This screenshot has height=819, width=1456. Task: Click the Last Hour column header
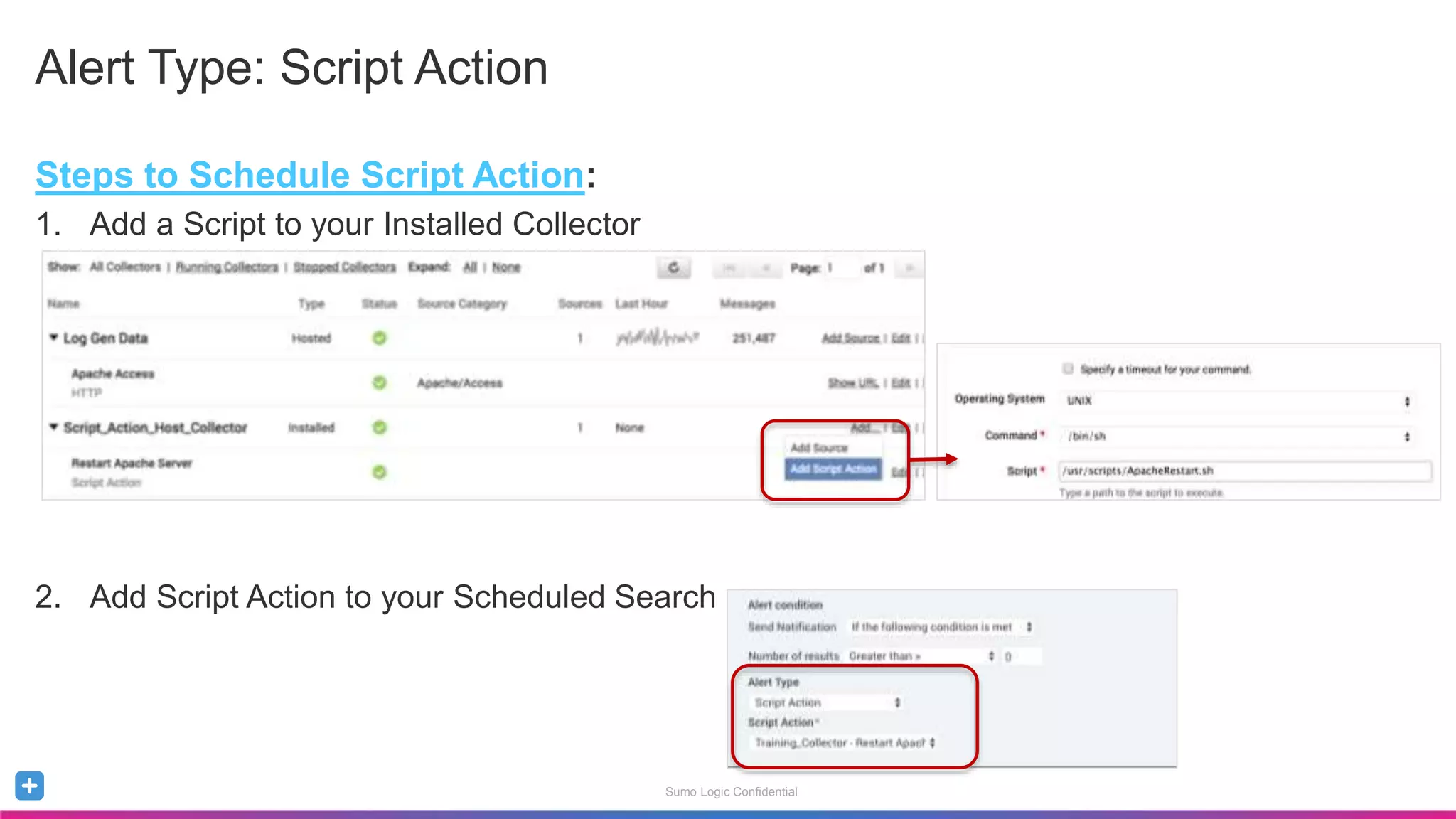(641, 304)
